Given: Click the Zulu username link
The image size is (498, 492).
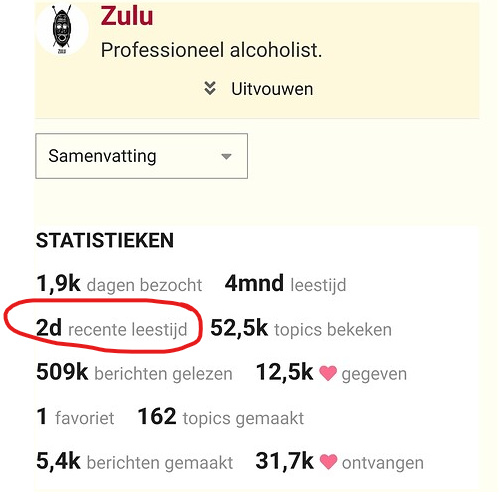Looking at the screenshot, I should click(127, 16).
